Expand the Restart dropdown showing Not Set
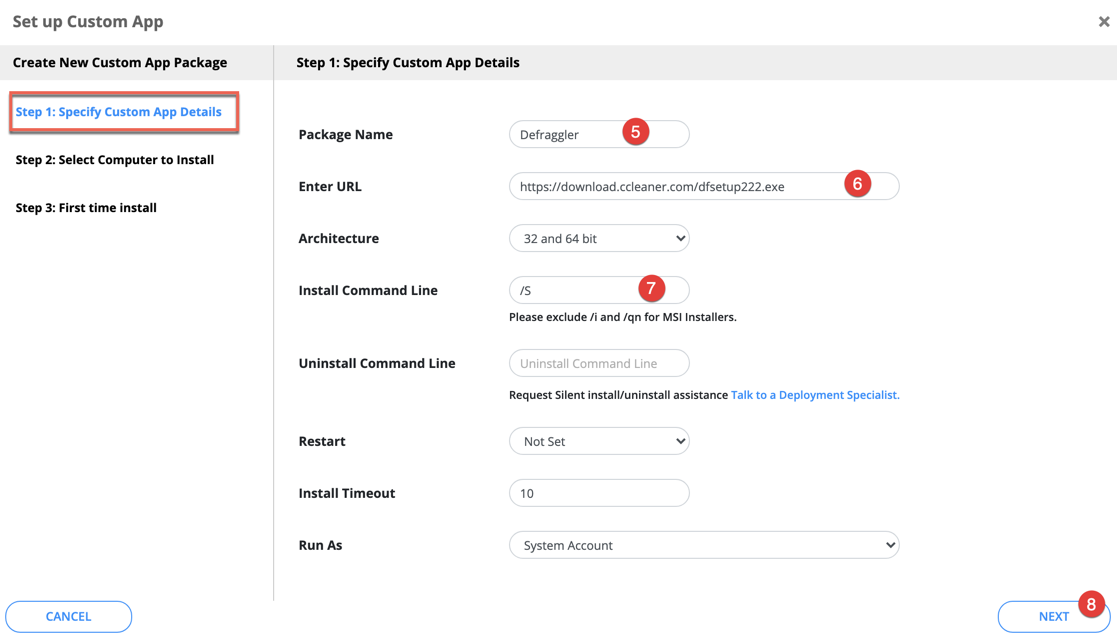Screen dimensions: 1117x639 click(x=599, y=441)
